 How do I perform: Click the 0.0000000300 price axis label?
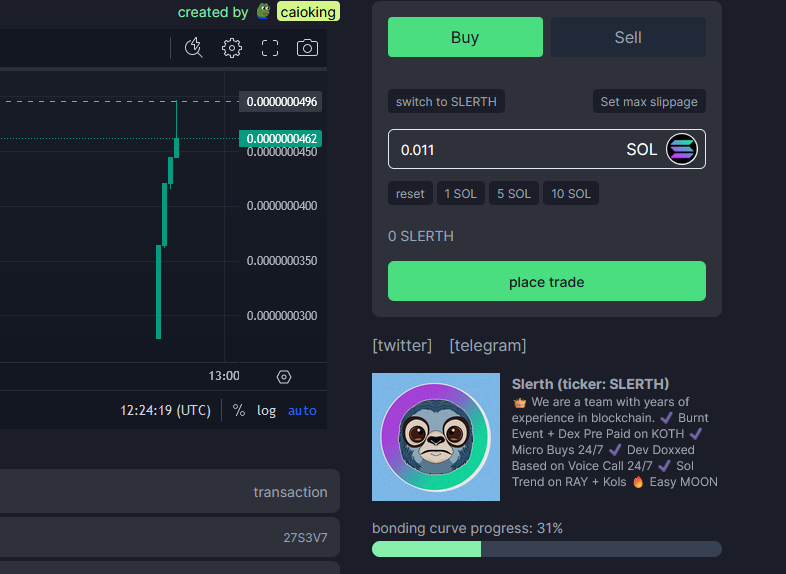tap(282, 316)
